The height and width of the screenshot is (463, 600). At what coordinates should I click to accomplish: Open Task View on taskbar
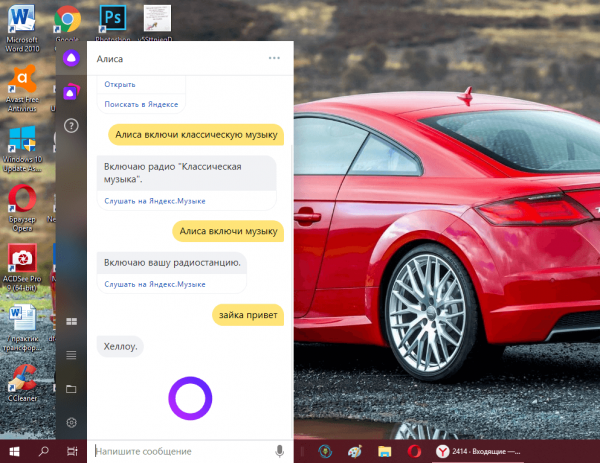pos(72,452)
